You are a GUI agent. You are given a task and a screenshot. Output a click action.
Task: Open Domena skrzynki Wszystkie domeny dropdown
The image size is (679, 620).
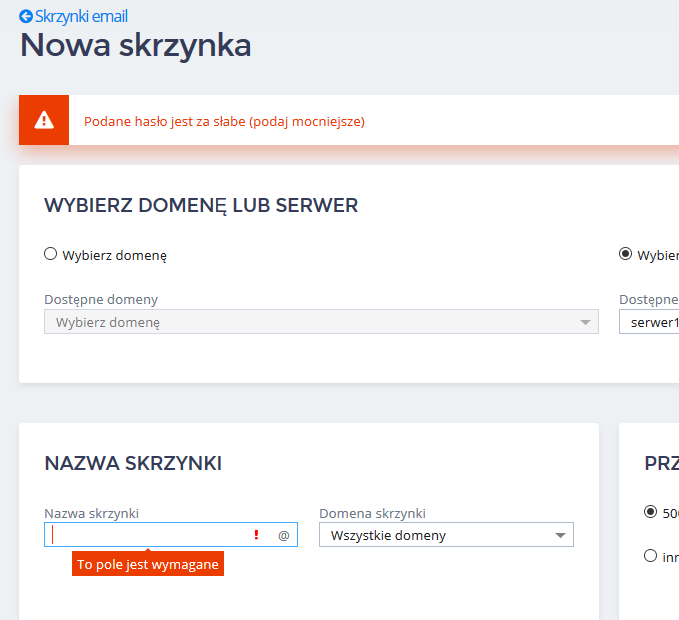point(446,535)
